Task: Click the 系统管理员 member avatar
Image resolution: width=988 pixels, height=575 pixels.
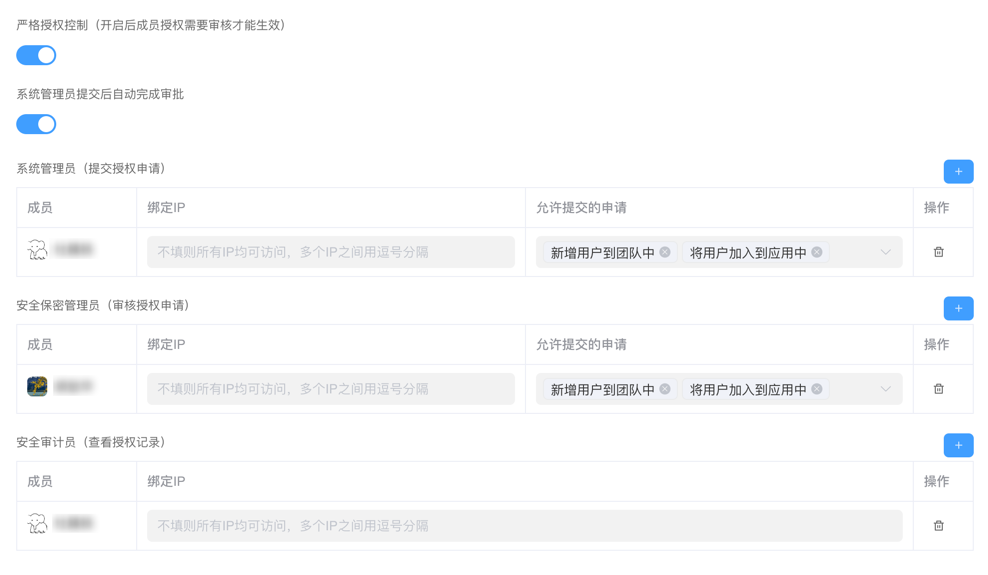Action: click(x=38, y=250)
